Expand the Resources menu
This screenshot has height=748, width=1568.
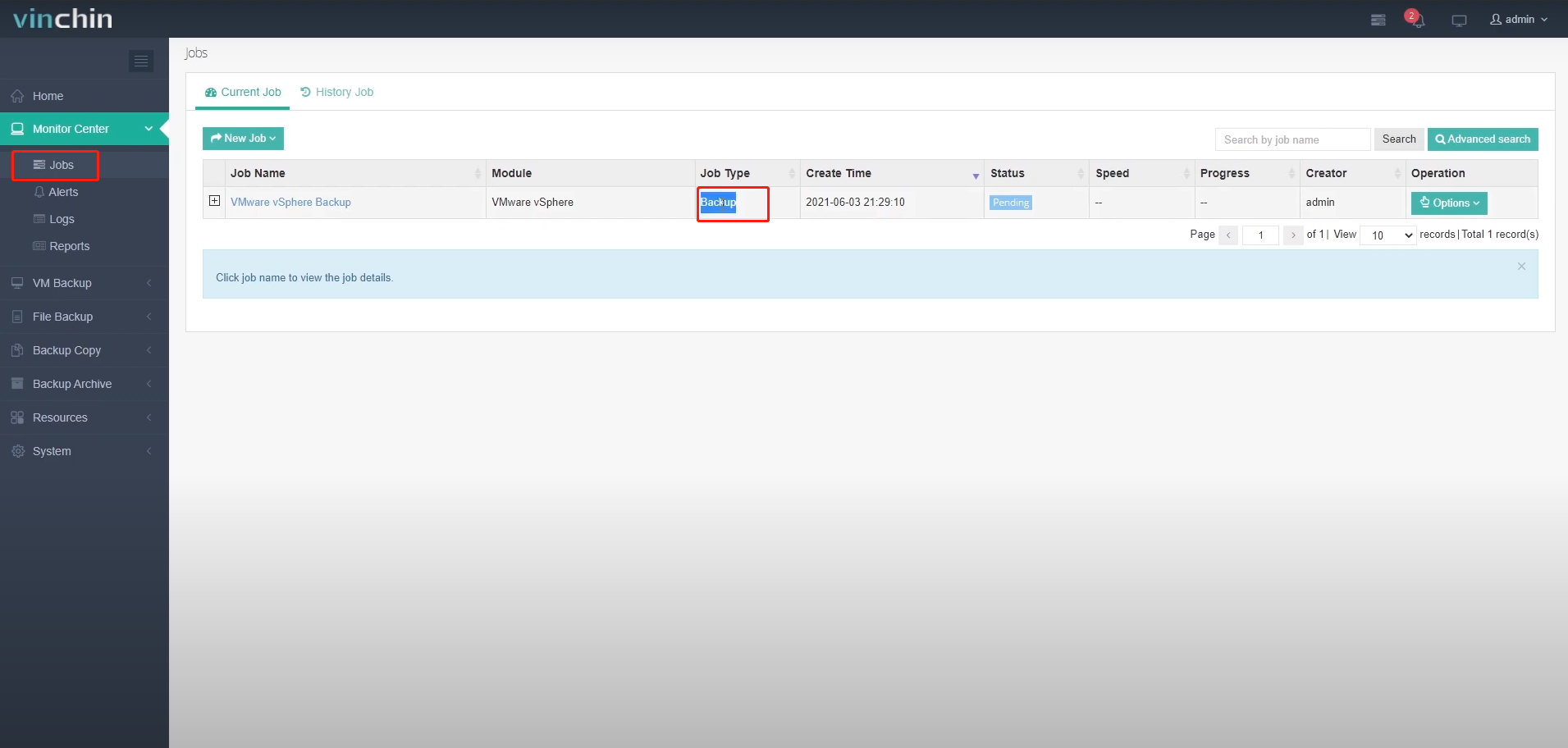pyautogui.click(x=85, y=417)
